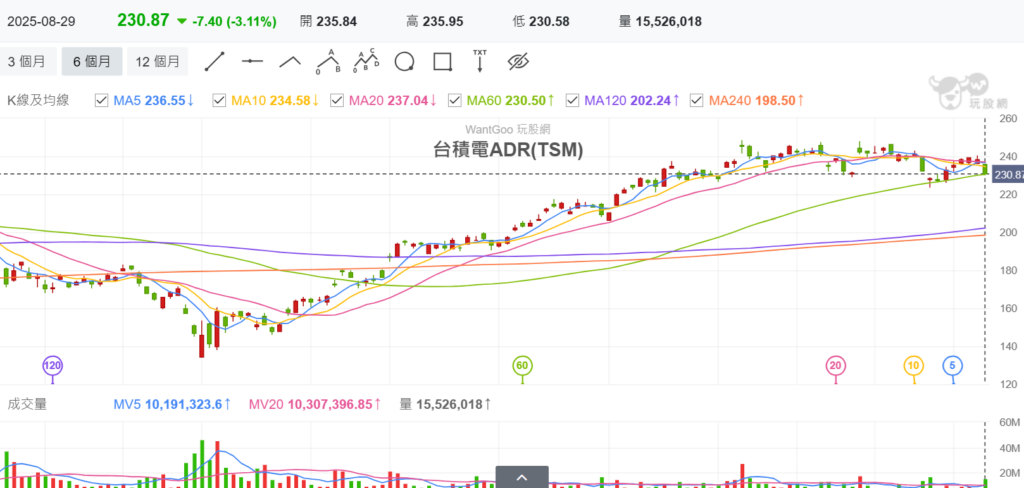
Task: Select the circle drawing tool
Action: [404, 62]
